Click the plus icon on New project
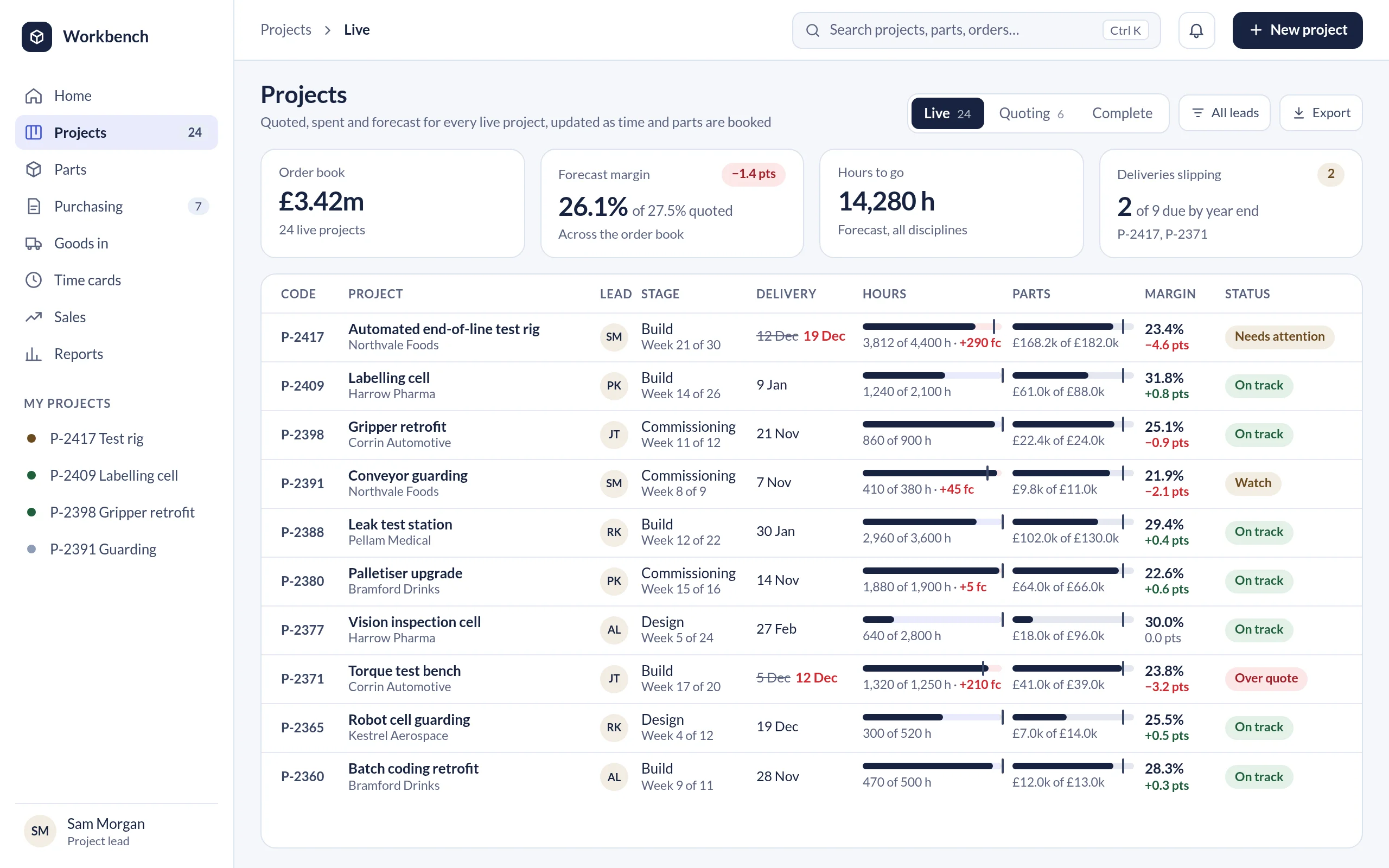The height and width of the screenshot is (868, 1389). [1256, 30]
